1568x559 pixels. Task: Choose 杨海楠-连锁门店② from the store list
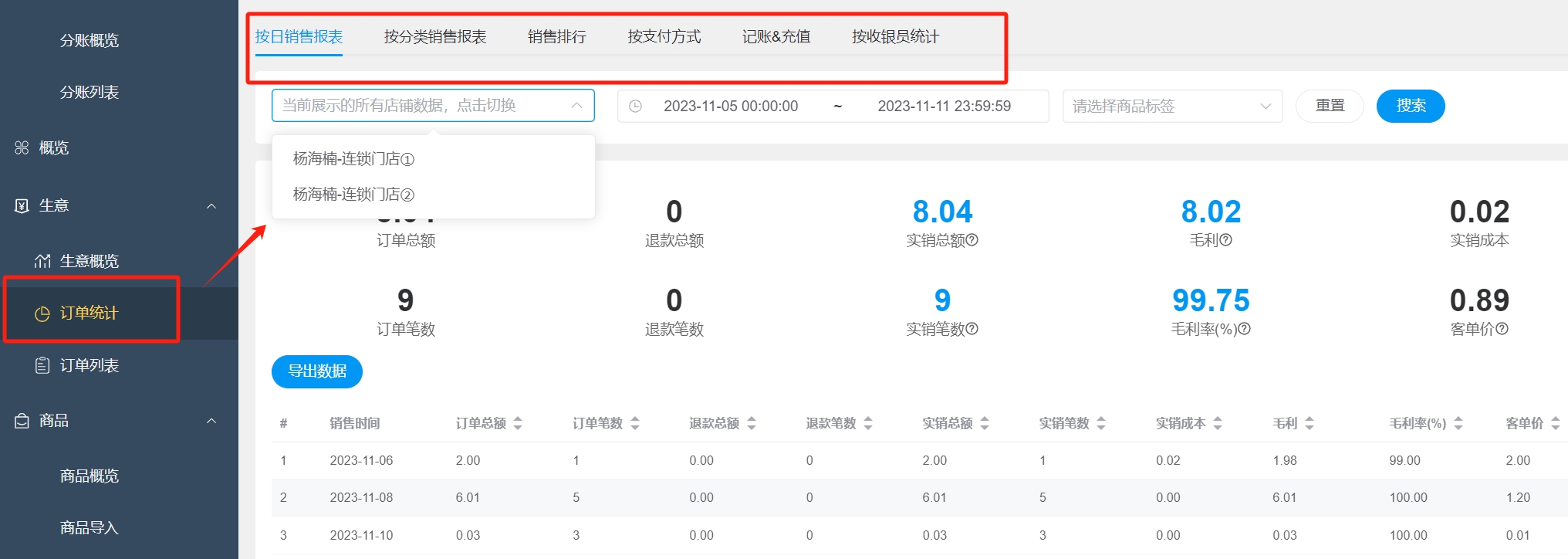(353, 195)
